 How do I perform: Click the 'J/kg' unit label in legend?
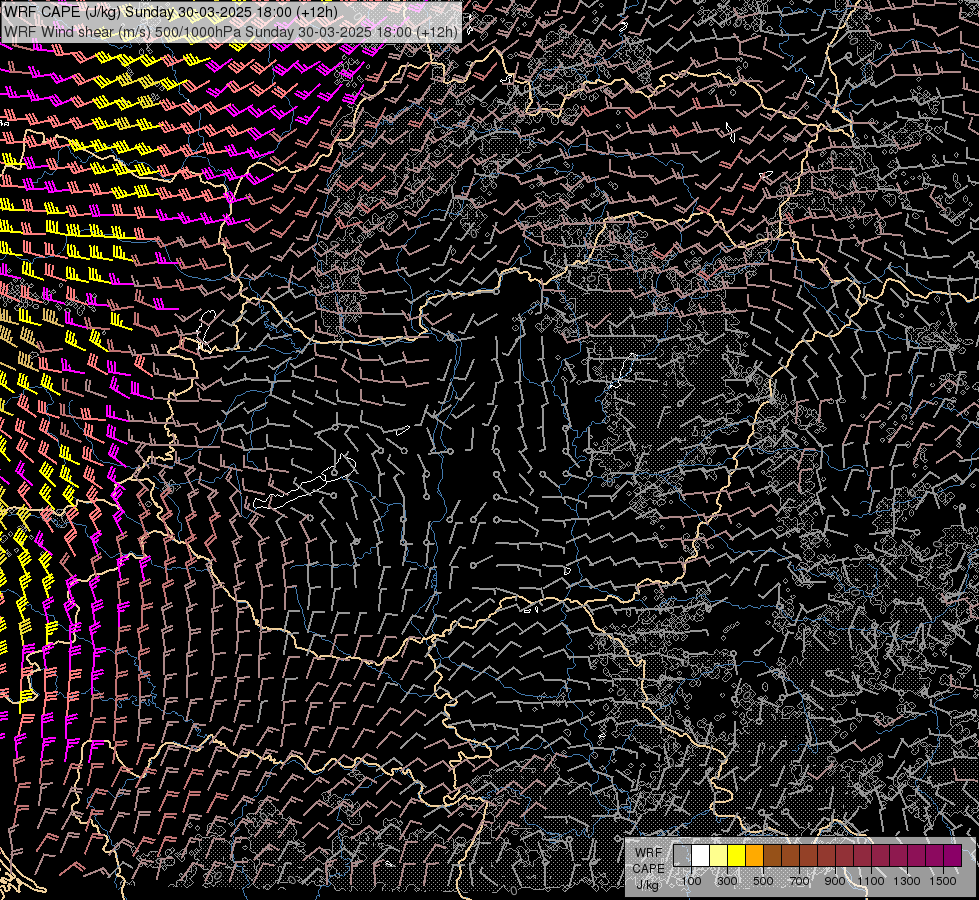tap(648, 885)
